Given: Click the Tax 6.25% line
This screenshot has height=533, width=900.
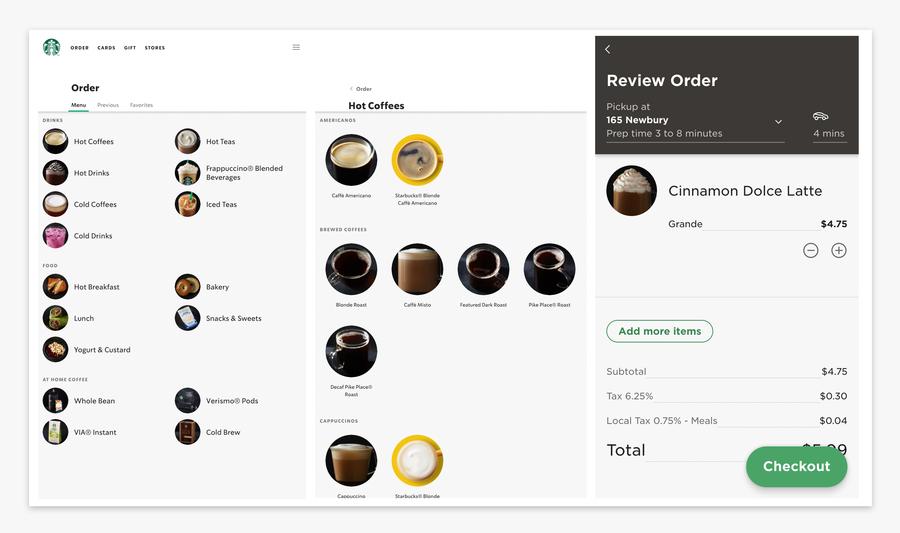Looking at the screenshot, I should point(727,396).
